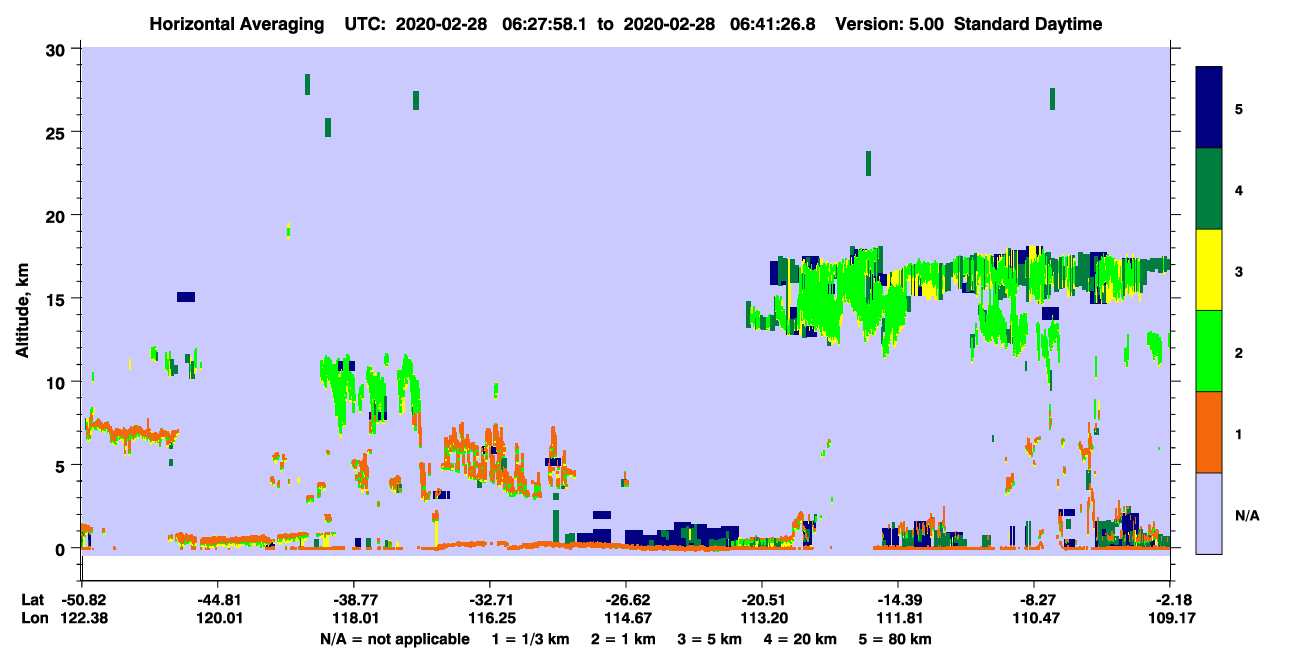Click the longitude value 122.38
Screen dimensions: 1300x667
click(82, 618)
